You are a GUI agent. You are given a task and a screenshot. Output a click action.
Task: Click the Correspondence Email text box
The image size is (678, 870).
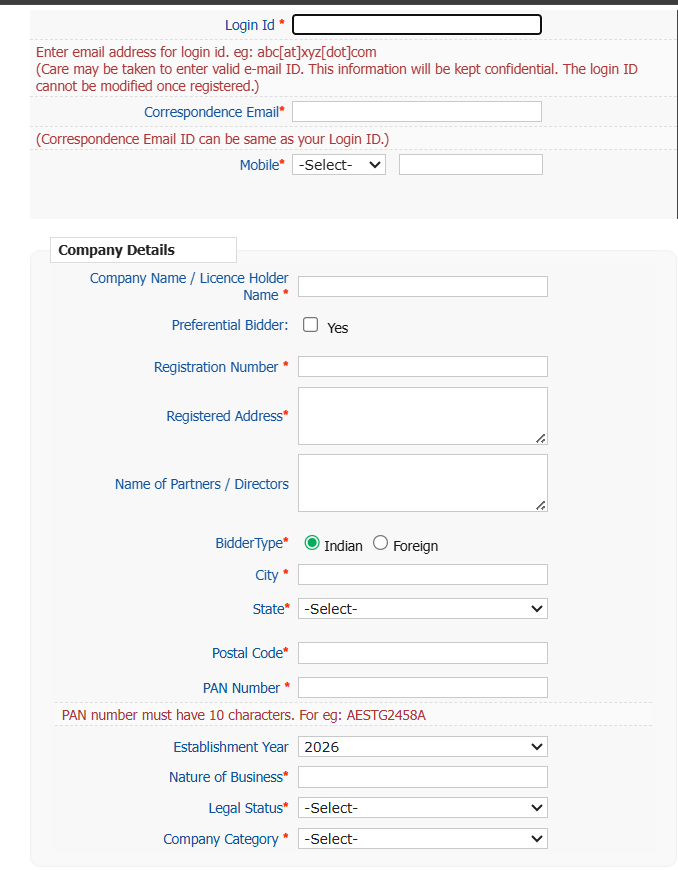click(416, 112)
